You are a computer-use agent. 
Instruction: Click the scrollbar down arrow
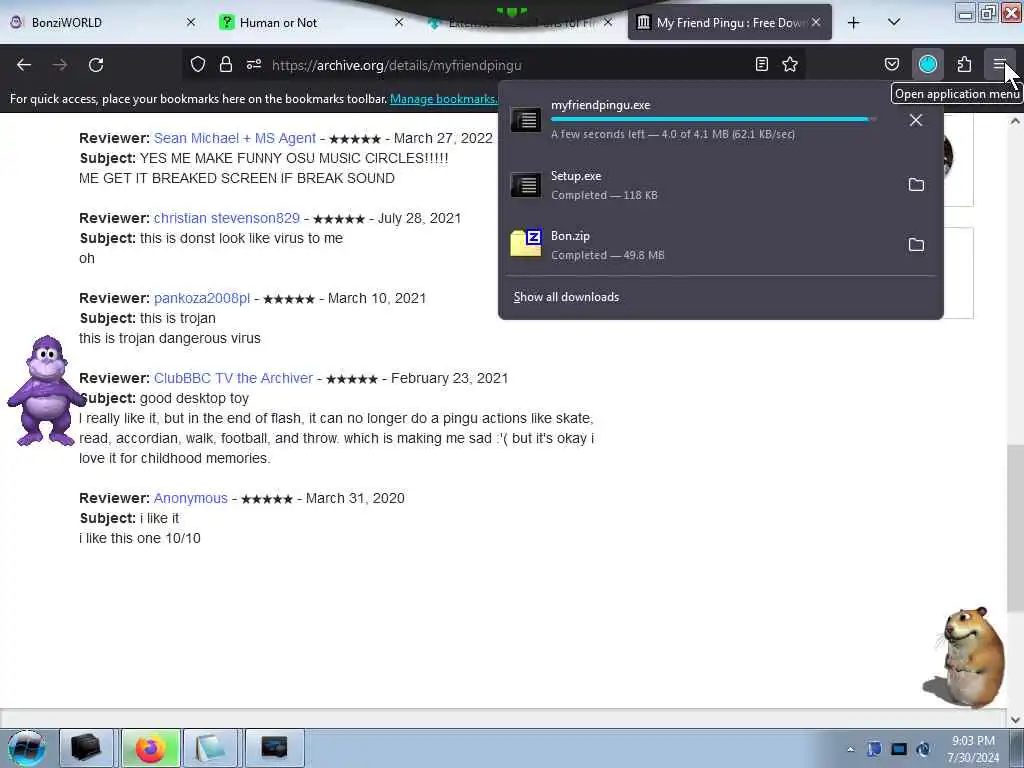pyautogui.click(x=1015, y=719)
